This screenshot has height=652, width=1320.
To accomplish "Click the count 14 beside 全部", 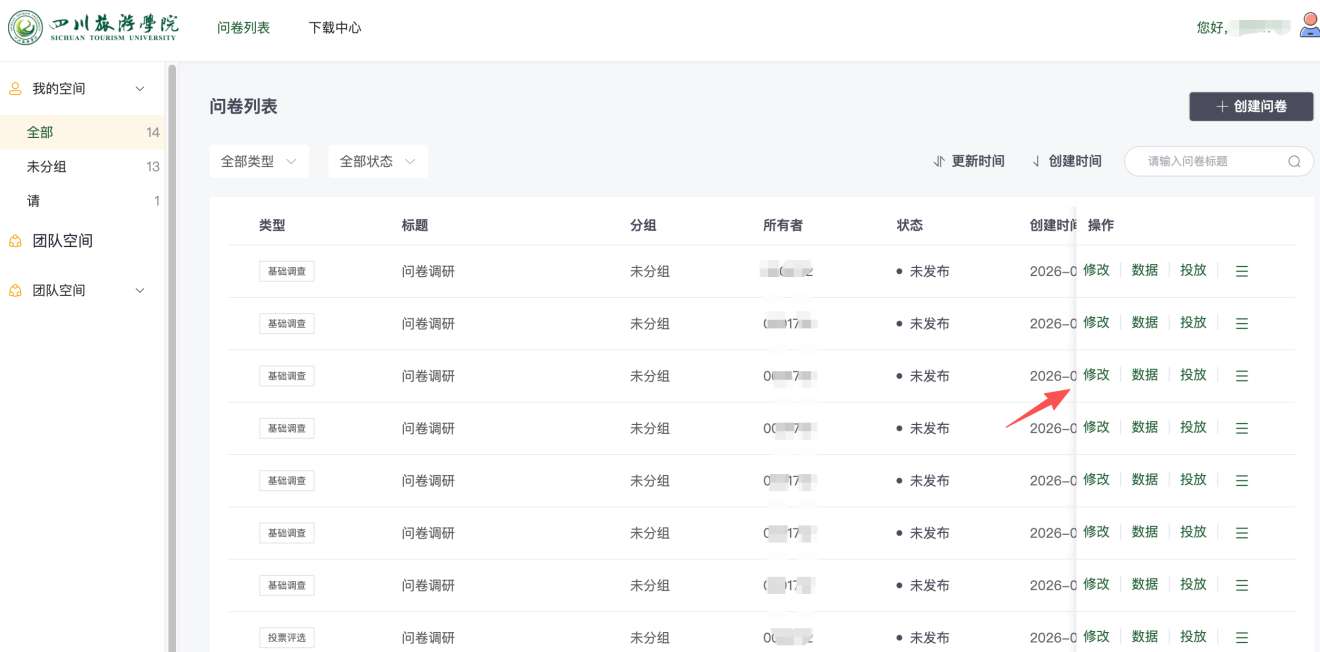I will click(153, 132).
